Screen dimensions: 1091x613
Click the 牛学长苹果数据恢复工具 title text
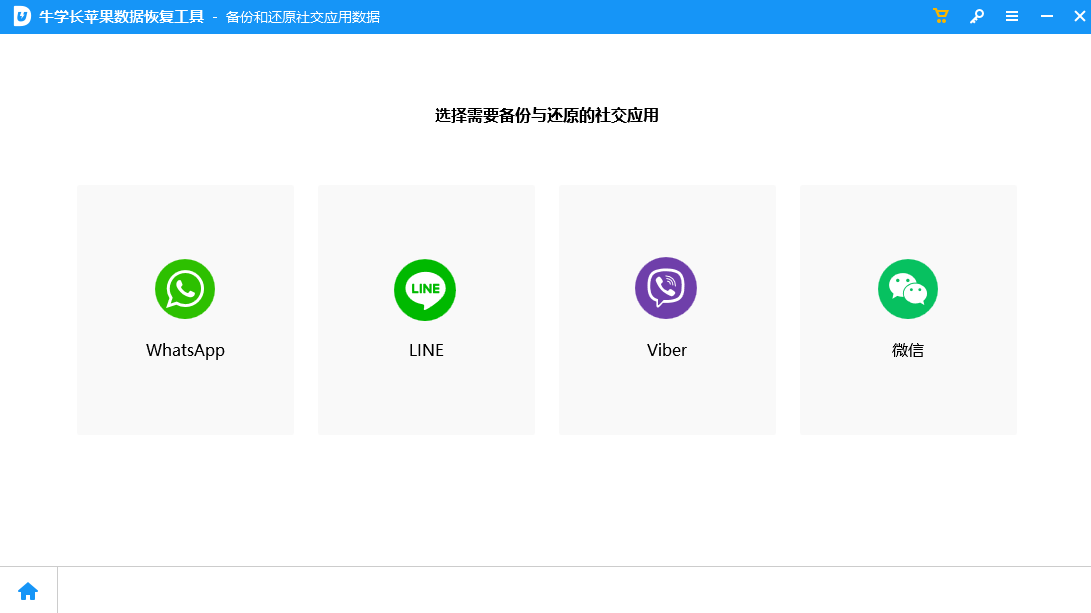click(x=121, y=17)
